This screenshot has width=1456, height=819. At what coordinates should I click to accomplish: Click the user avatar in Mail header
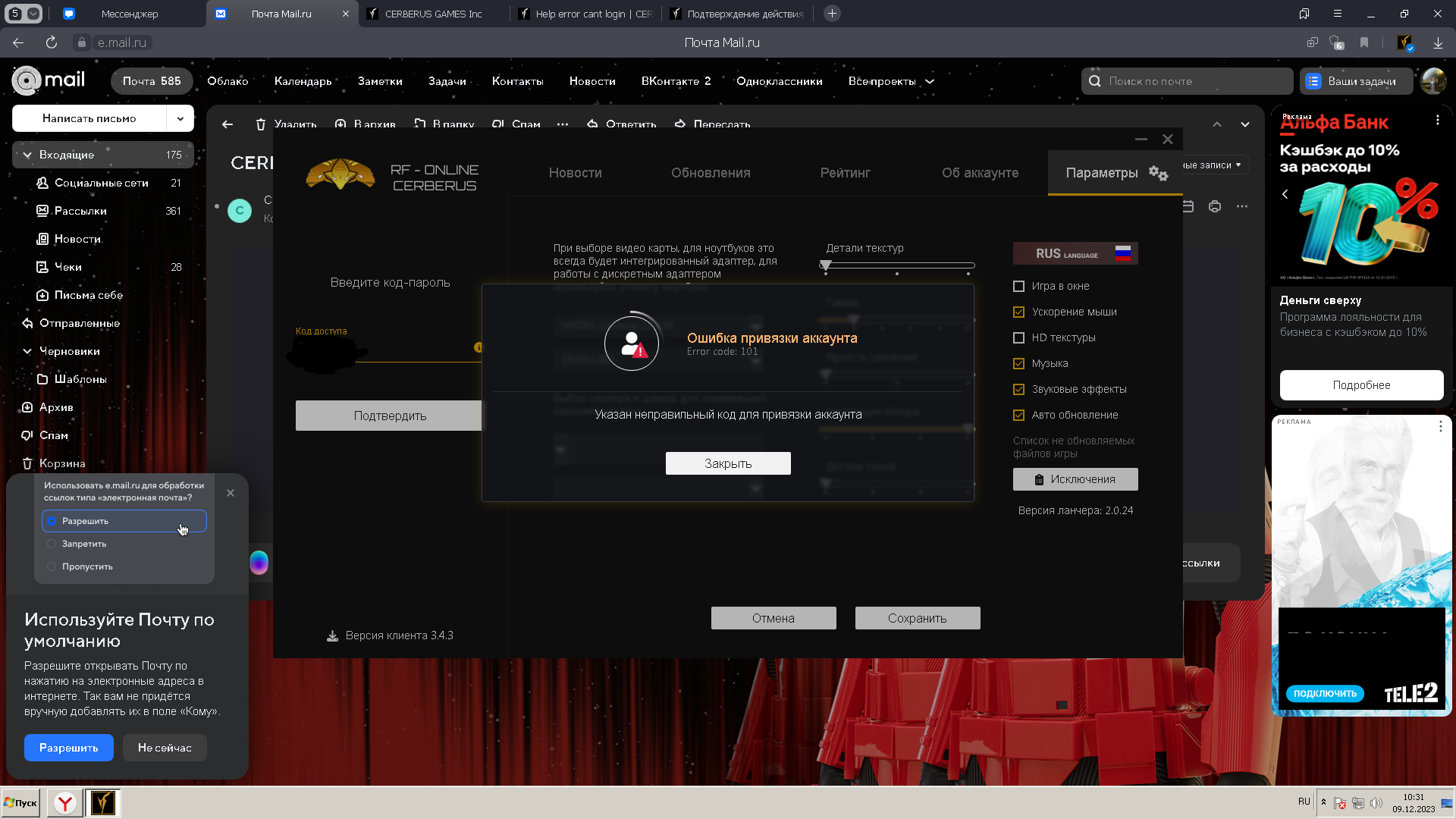click(x=1433, y=81)
